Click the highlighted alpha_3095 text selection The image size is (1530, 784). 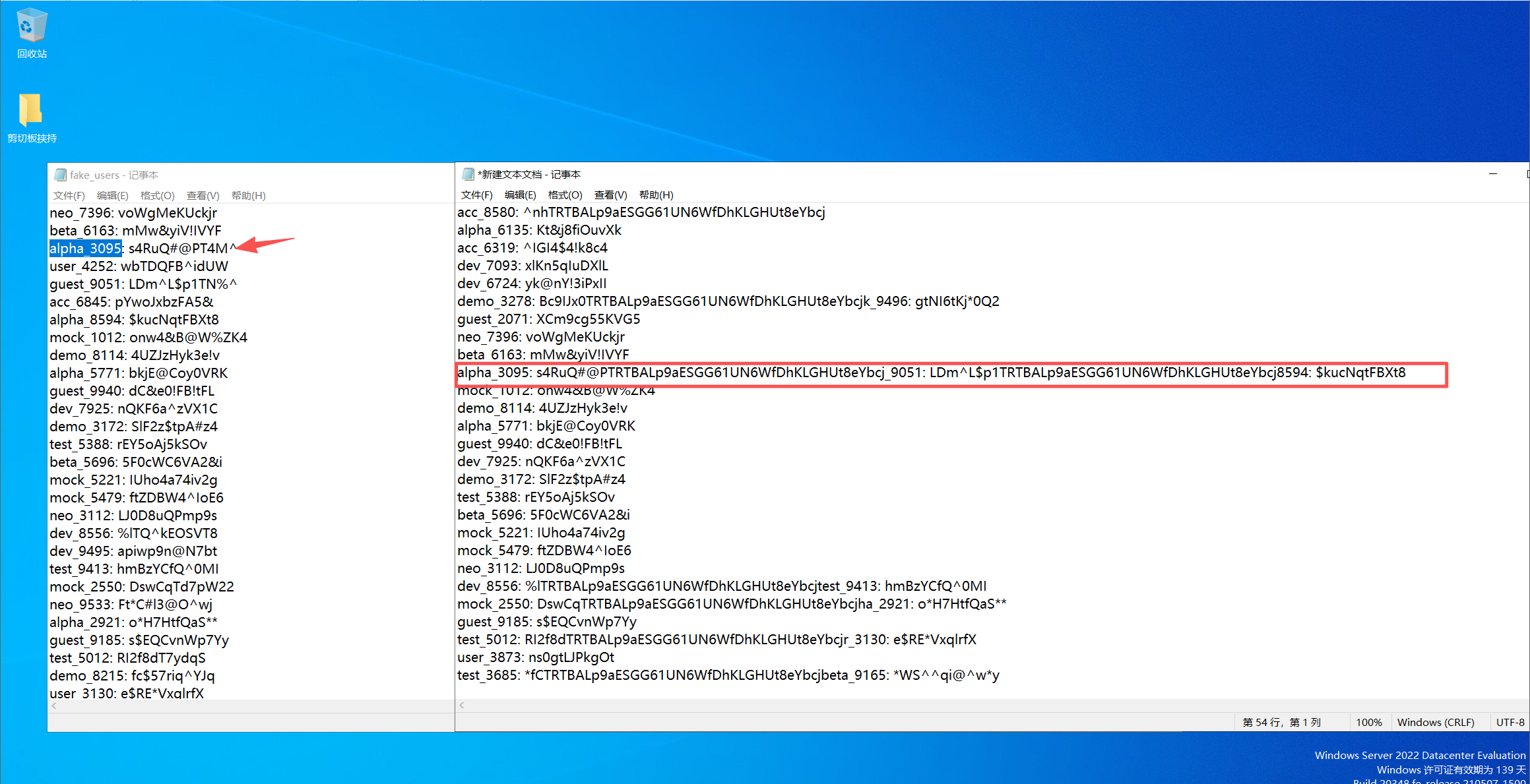(85, 249)
